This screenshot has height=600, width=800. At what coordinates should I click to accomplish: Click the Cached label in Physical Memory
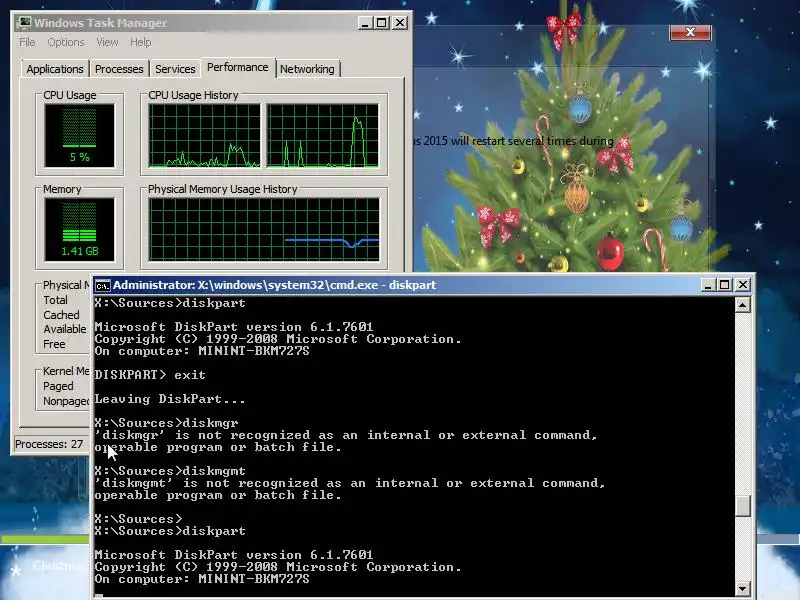(x=61, y=315)
